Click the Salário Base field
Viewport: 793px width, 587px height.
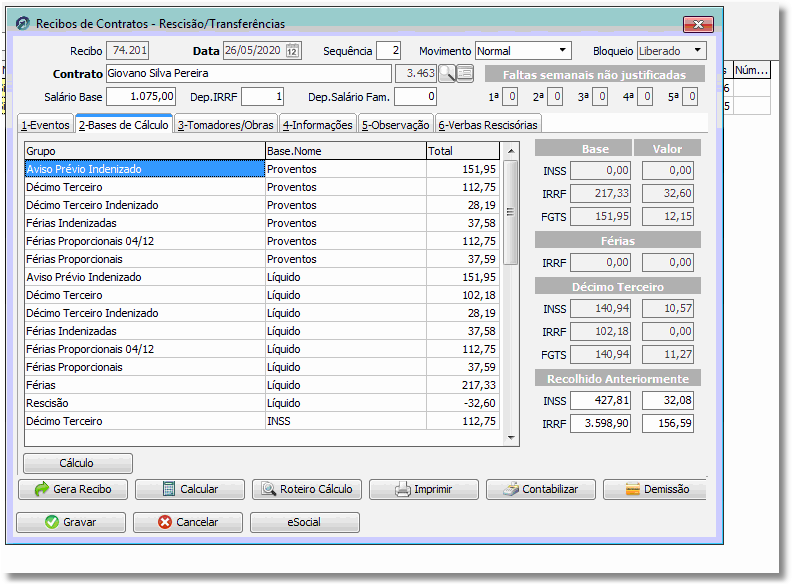pos(141,97)
